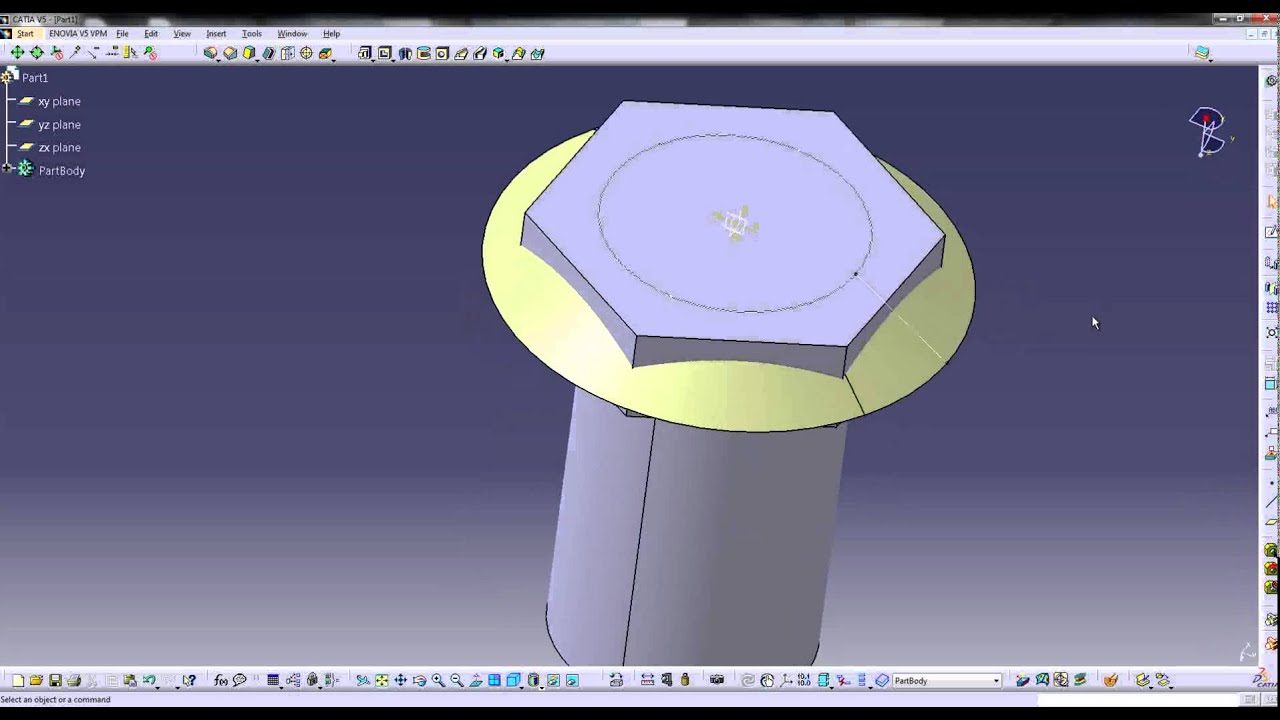This screenshot has height=720, width=1280.
Task: Undo the last action
Action: coord(148,681)
